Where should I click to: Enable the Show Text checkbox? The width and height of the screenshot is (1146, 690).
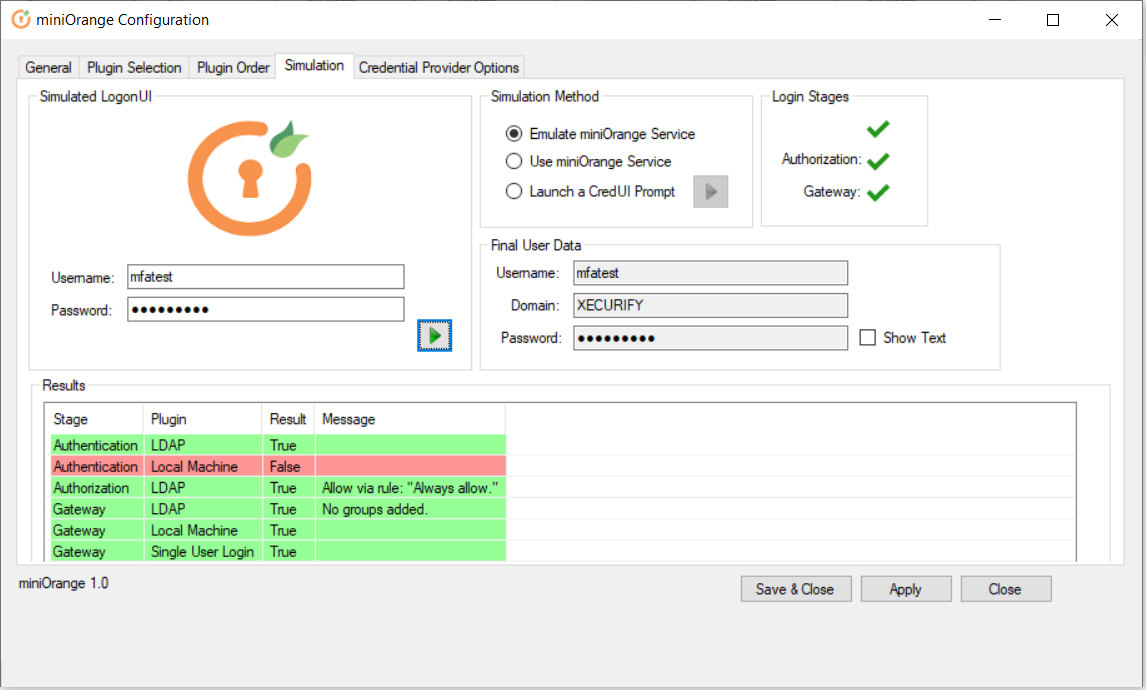pos(868,338)
